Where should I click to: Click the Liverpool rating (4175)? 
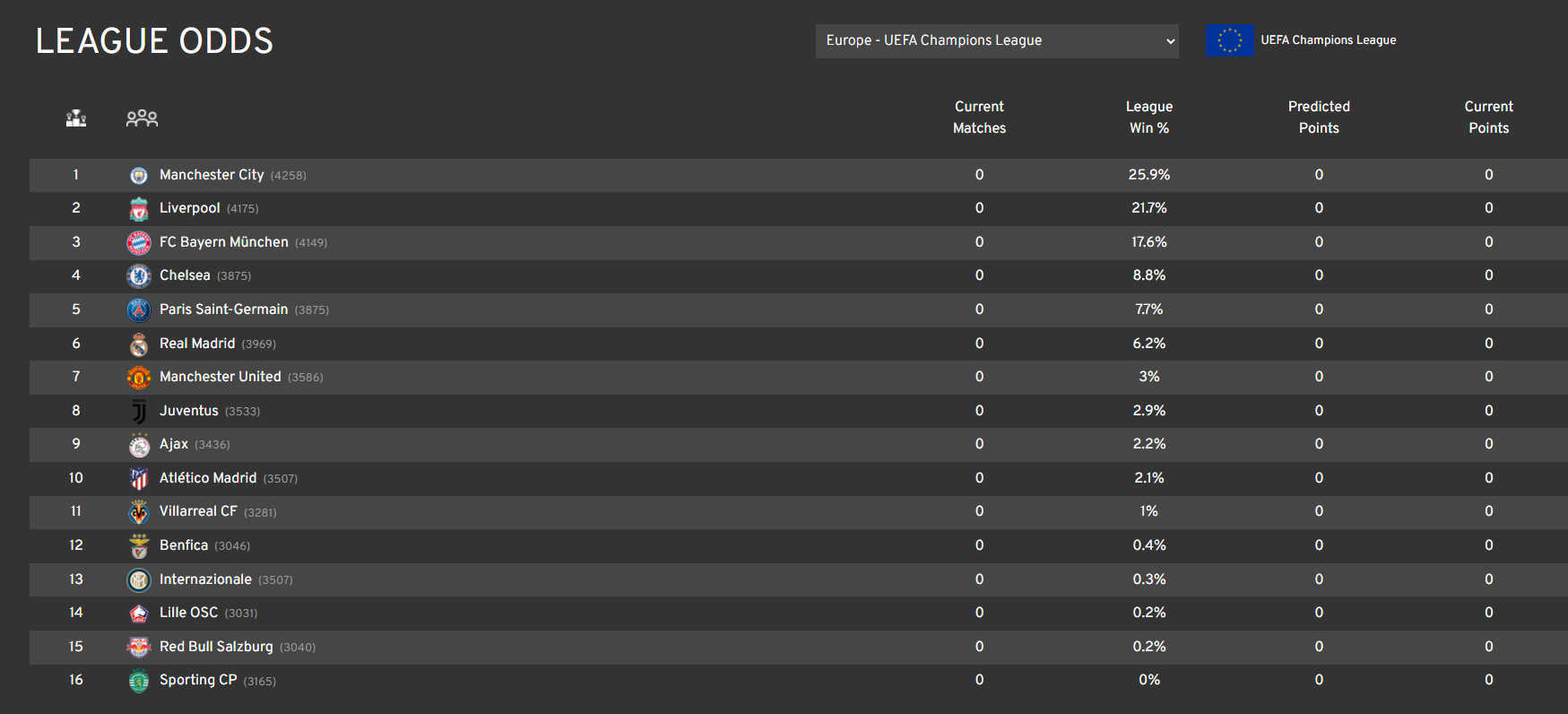pyautogui.click(x=243, y=209)
